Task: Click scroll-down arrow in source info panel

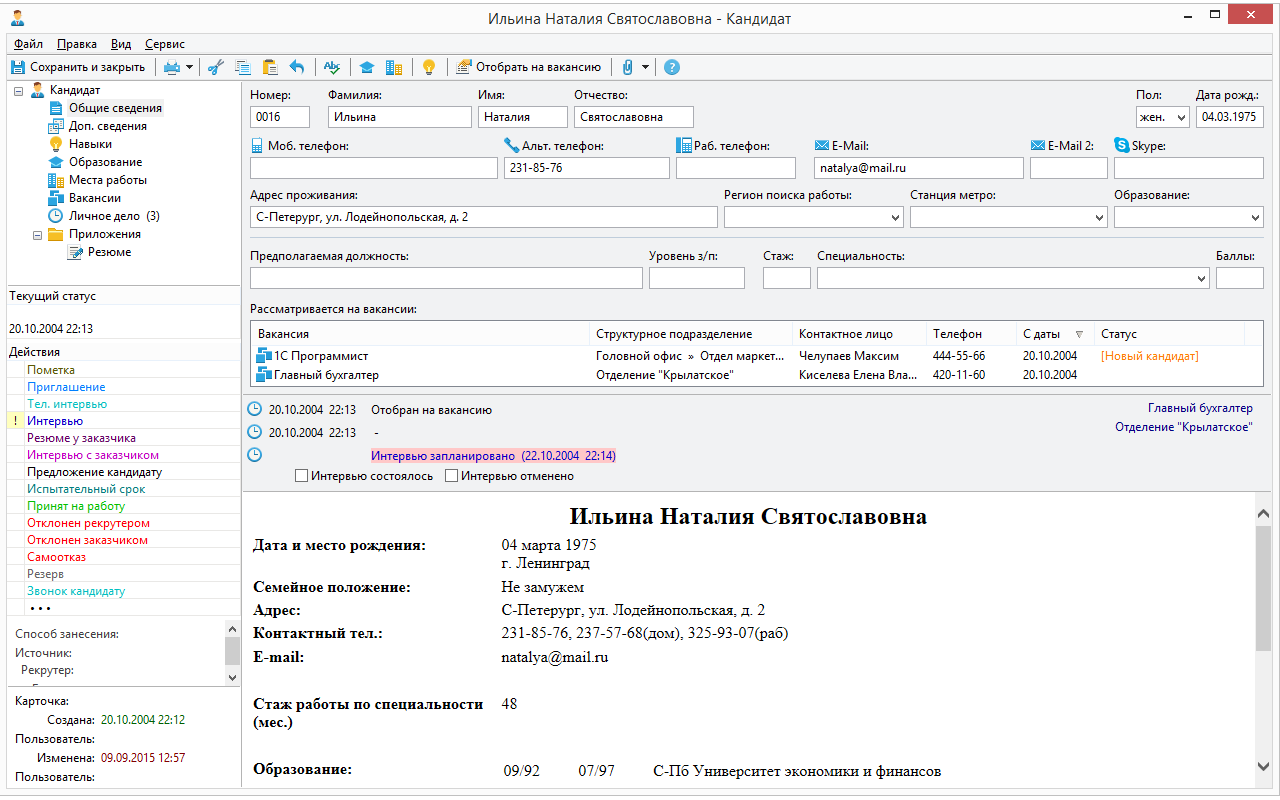Action: click(x=232, y=677)
